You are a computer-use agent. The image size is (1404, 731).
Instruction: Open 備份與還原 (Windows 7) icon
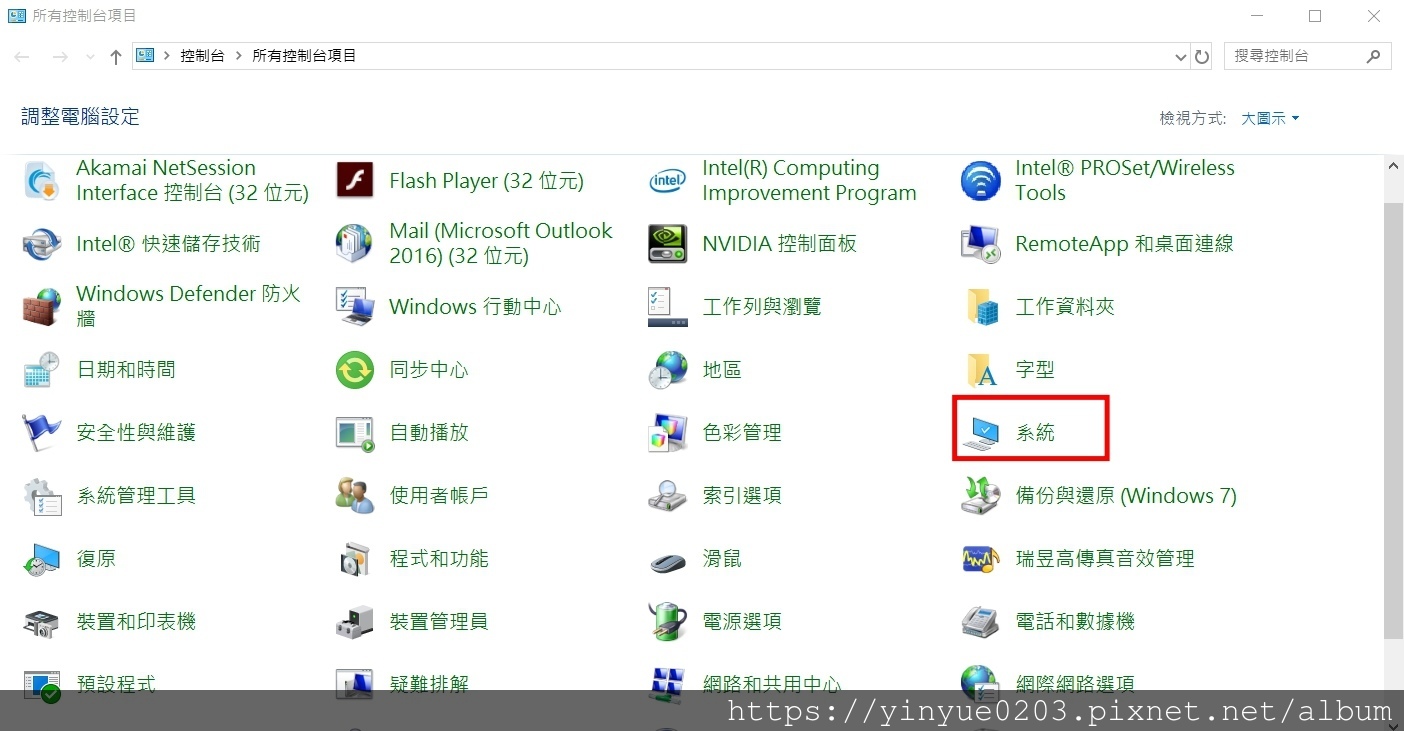tap(981, 496)
